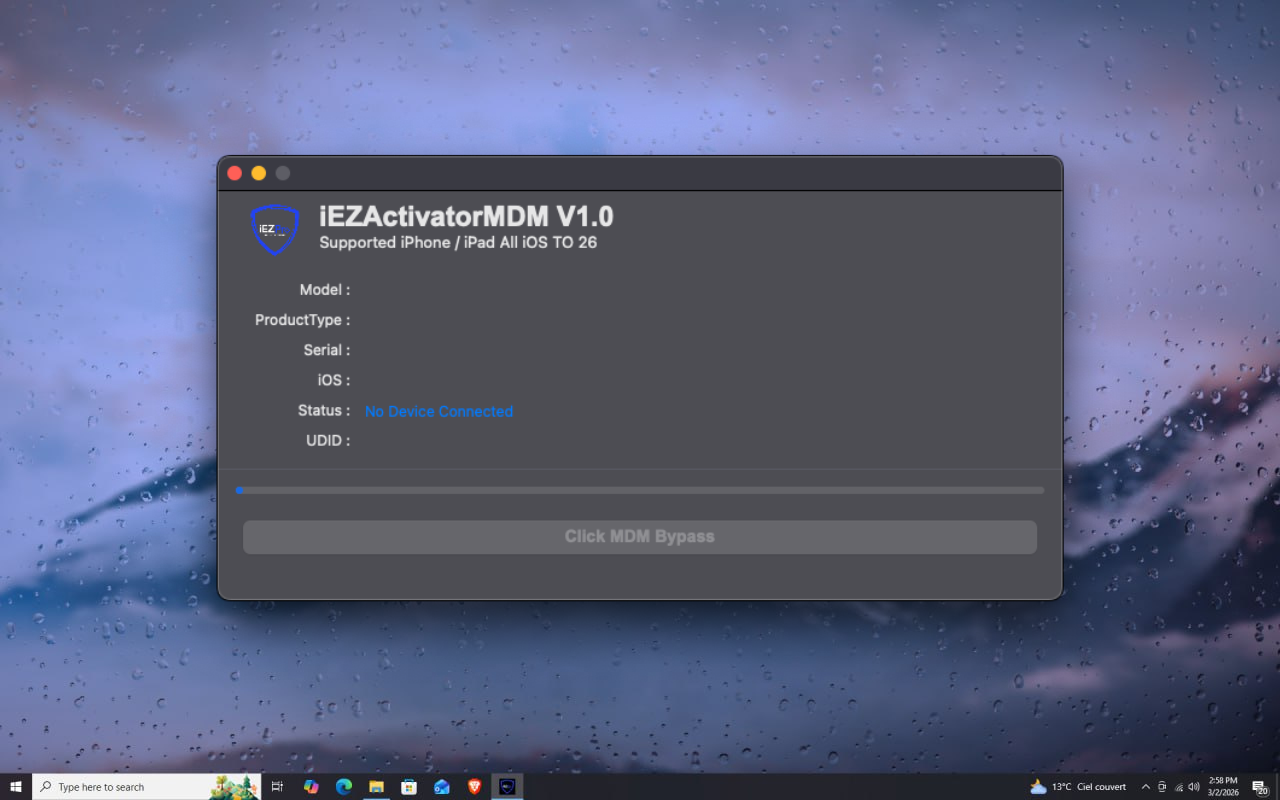Click the iEZActivatorMDM shield logo icon

pos(275,229)
